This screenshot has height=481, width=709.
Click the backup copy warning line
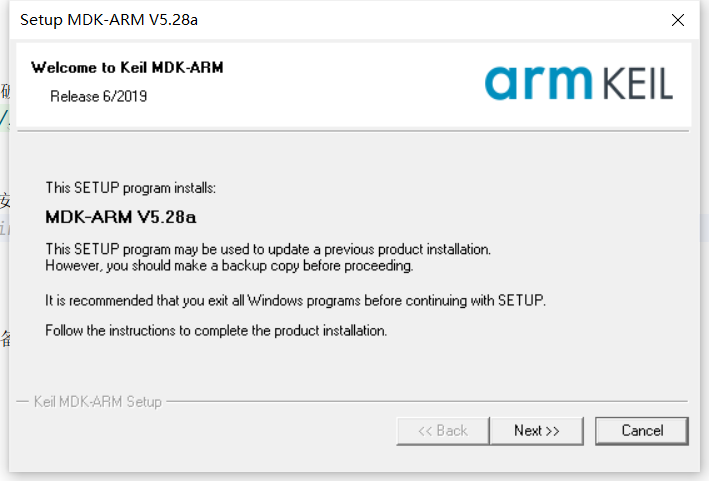229,266
